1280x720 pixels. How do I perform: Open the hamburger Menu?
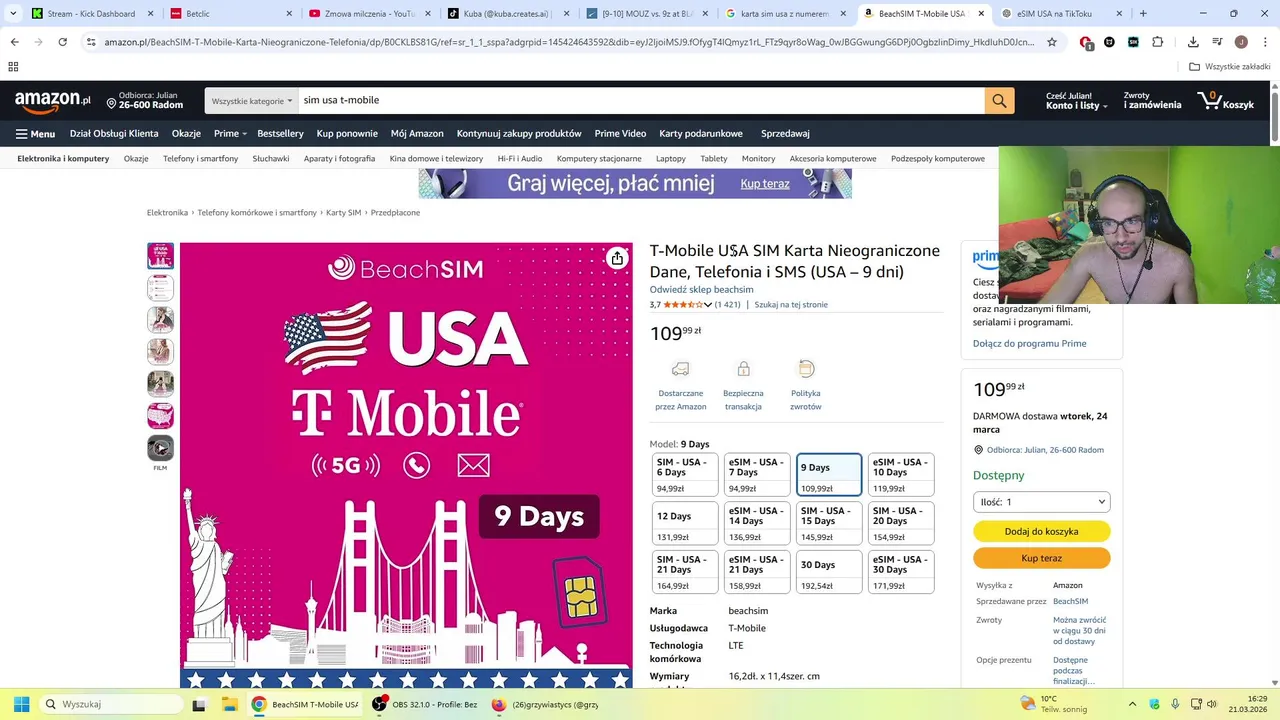tap(35, 134)
